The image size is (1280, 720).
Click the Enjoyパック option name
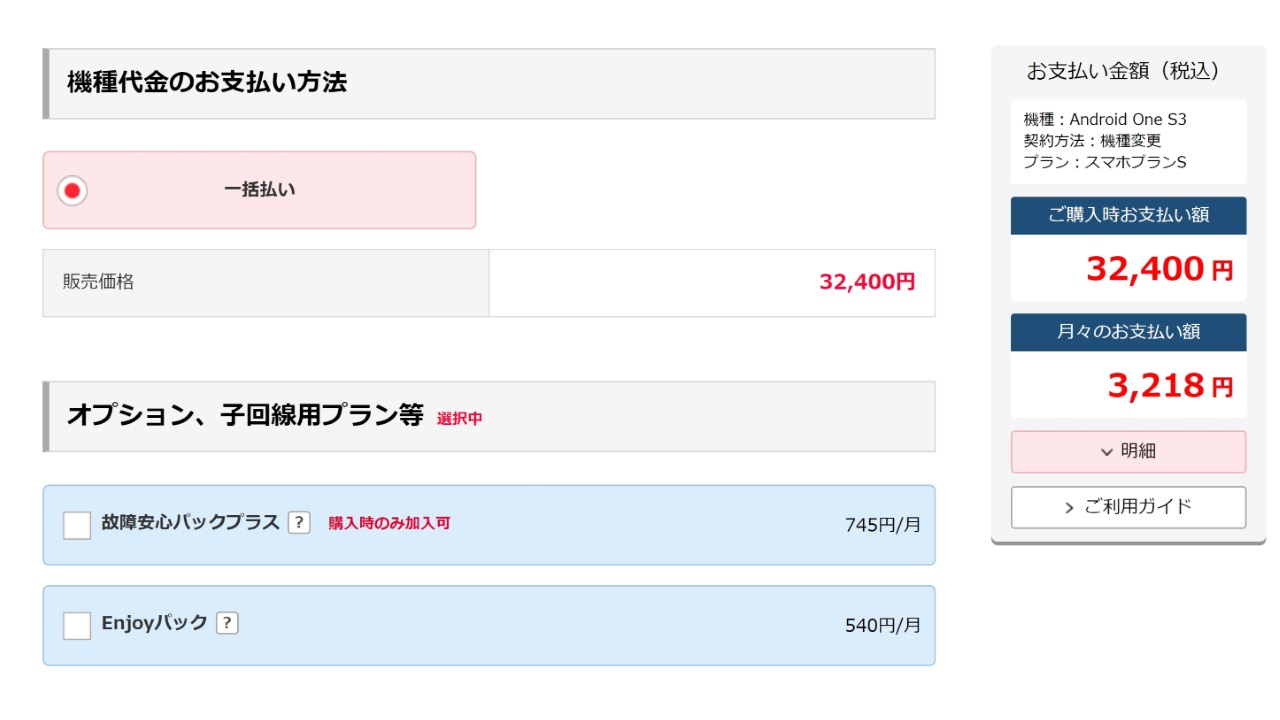click(154, 623)
